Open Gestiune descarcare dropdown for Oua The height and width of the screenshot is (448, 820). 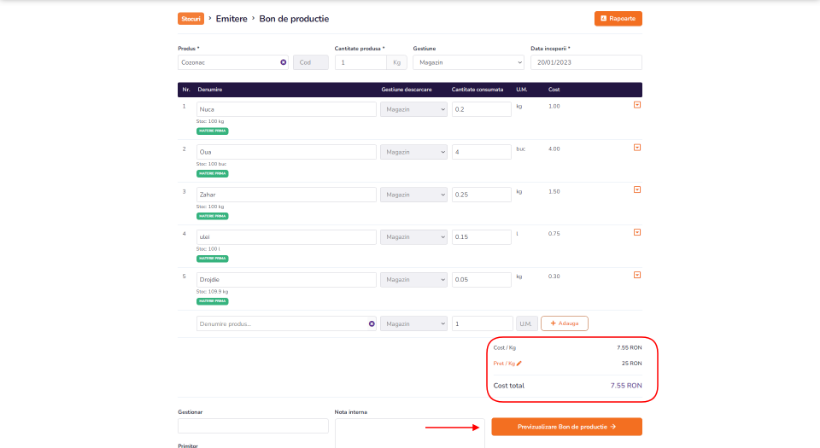tap(414, 152)
